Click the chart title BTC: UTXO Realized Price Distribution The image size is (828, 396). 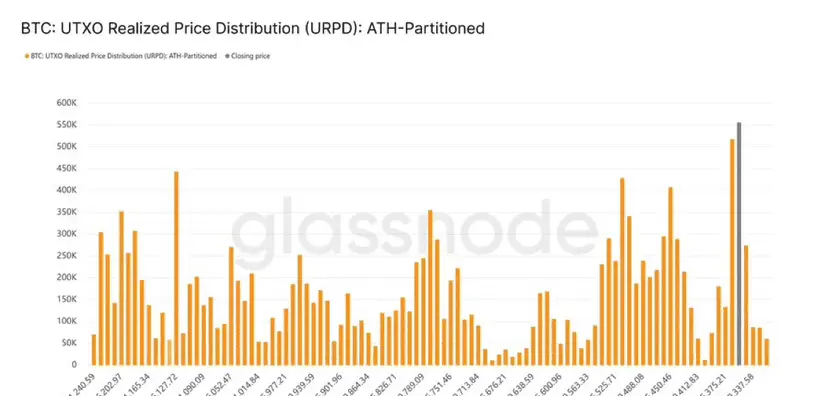(253, 28)
